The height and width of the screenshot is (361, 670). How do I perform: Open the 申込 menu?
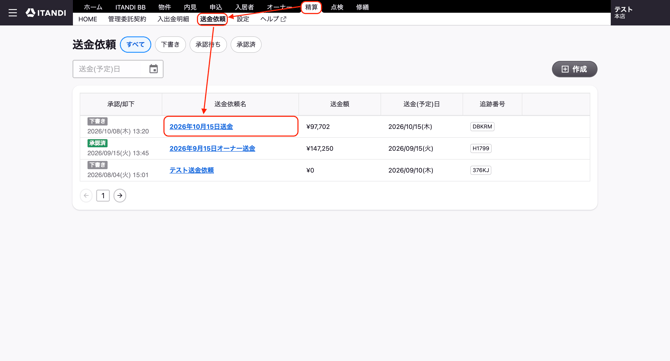pos(216,7)
